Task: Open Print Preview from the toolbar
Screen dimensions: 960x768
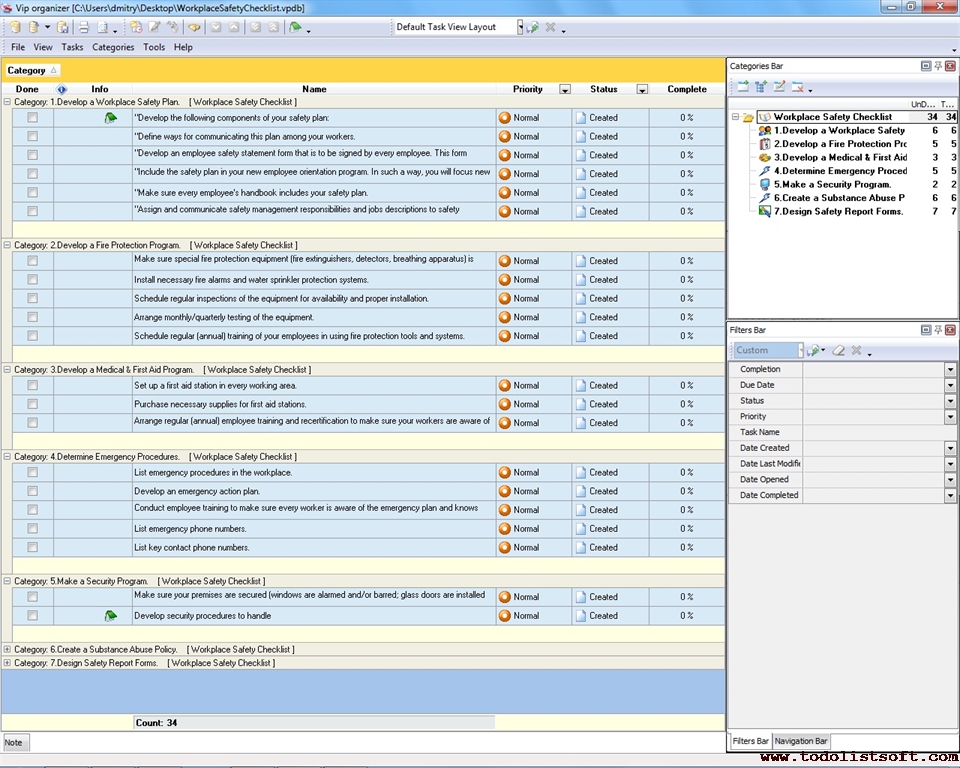Action: coord(103,29)
